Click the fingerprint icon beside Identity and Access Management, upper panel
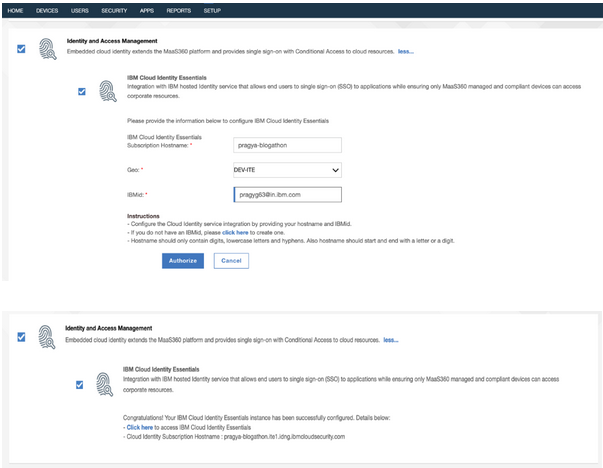Viewport: 603px width, 468px height. pos(48,49)
